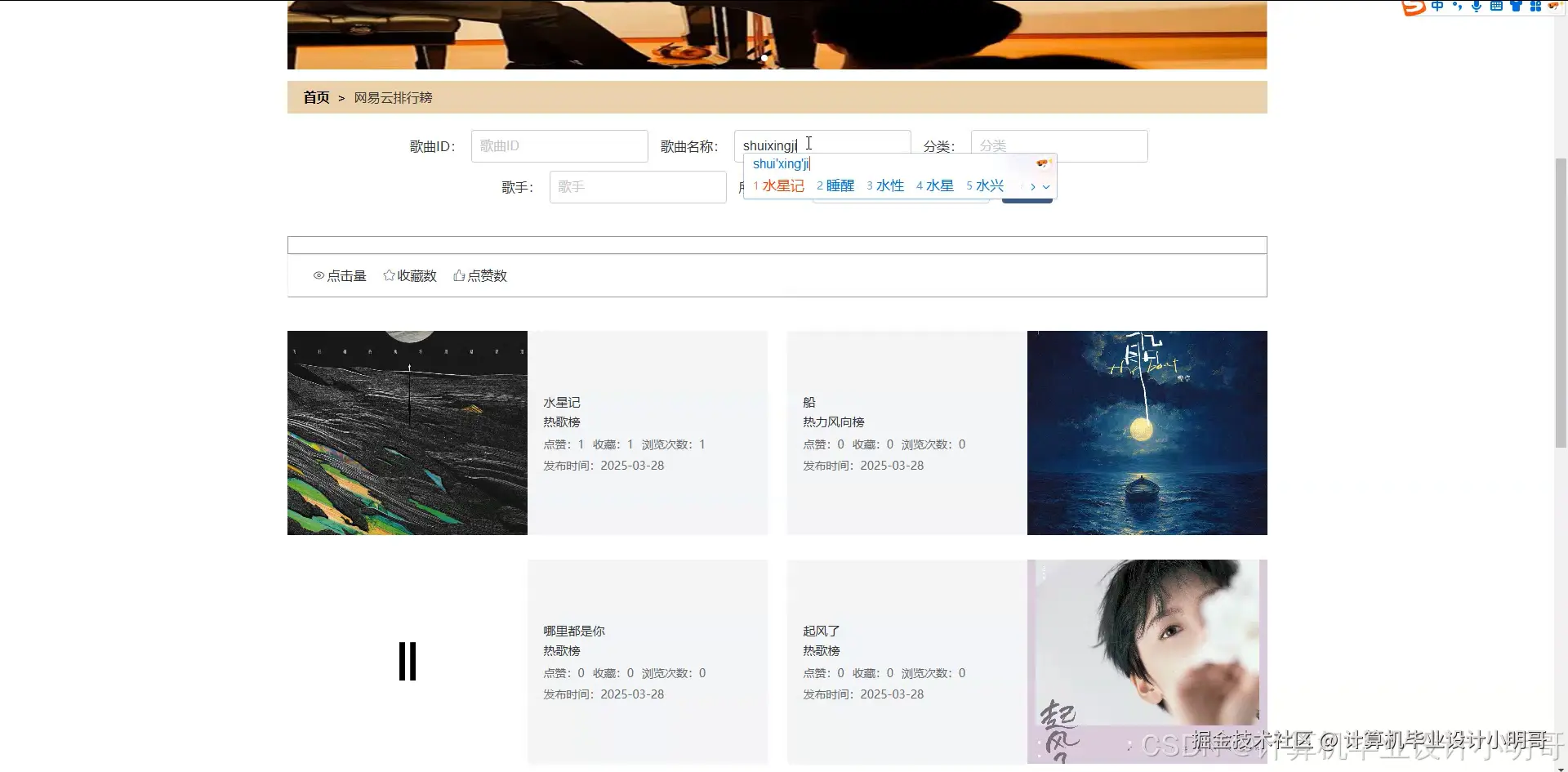The width and height of the screenshot is (1568, 772).
Task: Show next candidate page arrow
Action: click(1032, 187)
